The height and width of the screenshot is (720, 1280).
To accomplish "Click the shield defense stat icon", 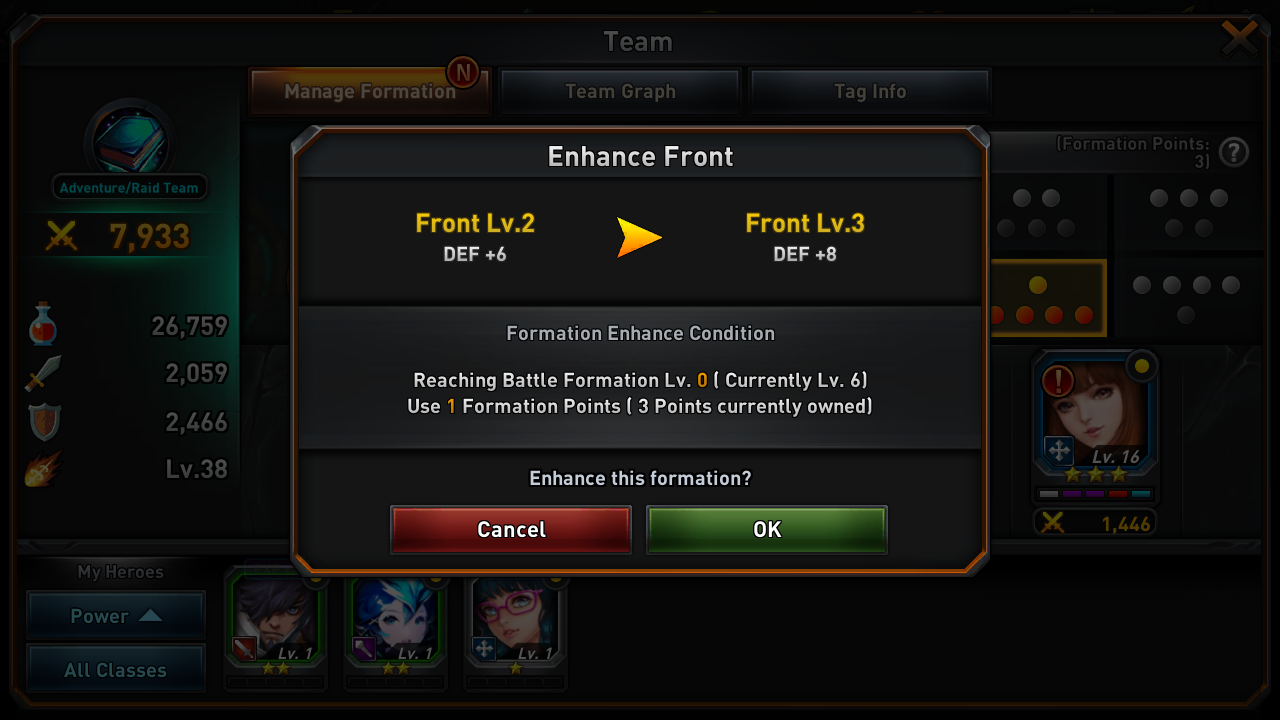I will [x=44, y=421].
